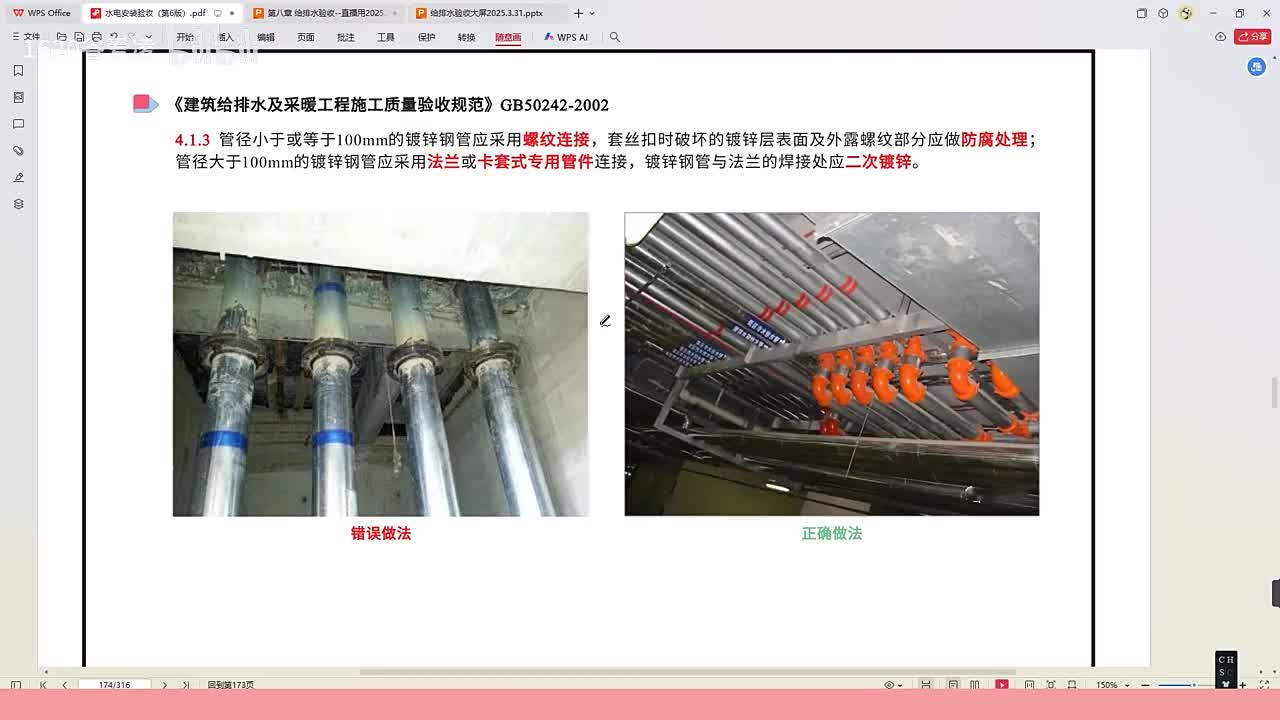Screen dimensions: 1280x720
Task: Switch to 第八章 给排水验收 presentation tab
Action: pos(324,13)
